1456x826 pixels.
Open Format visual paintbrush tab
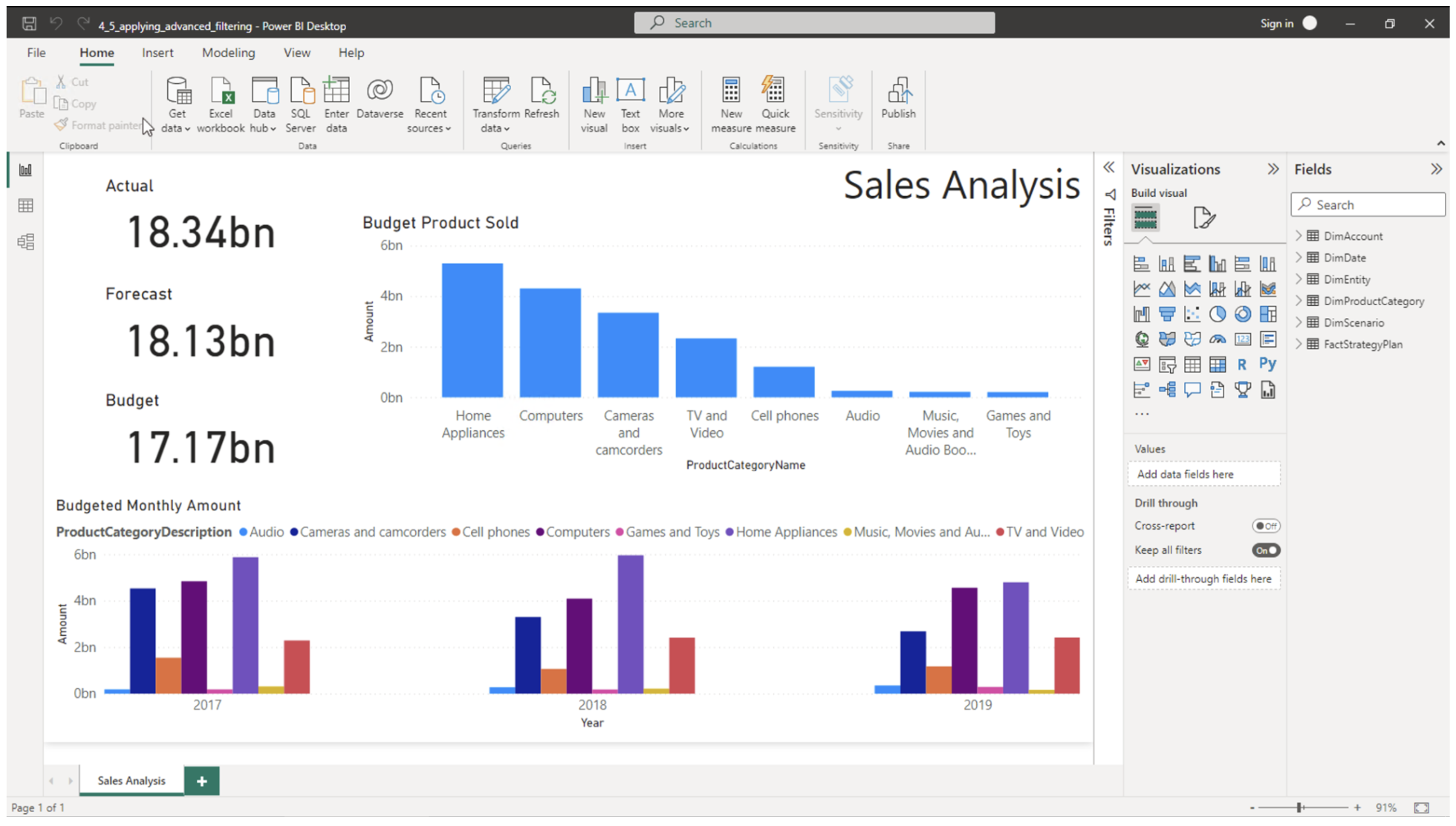[1203, 218]
